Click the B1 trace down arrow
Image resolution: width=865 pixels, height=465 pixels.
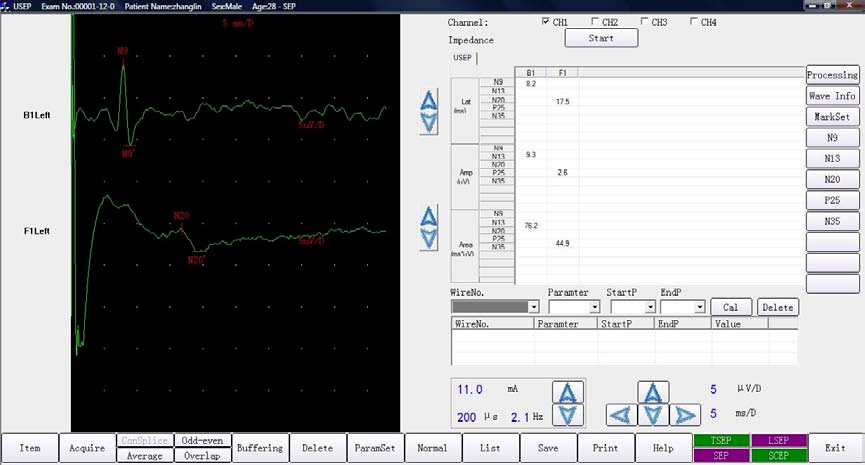[429, 122]
